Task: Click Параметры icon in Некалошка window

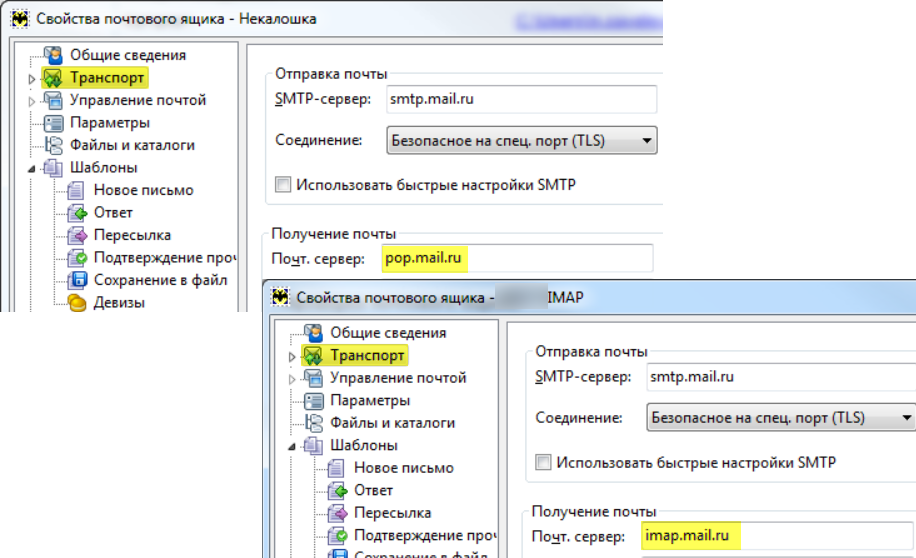Action: pos(53,123)
